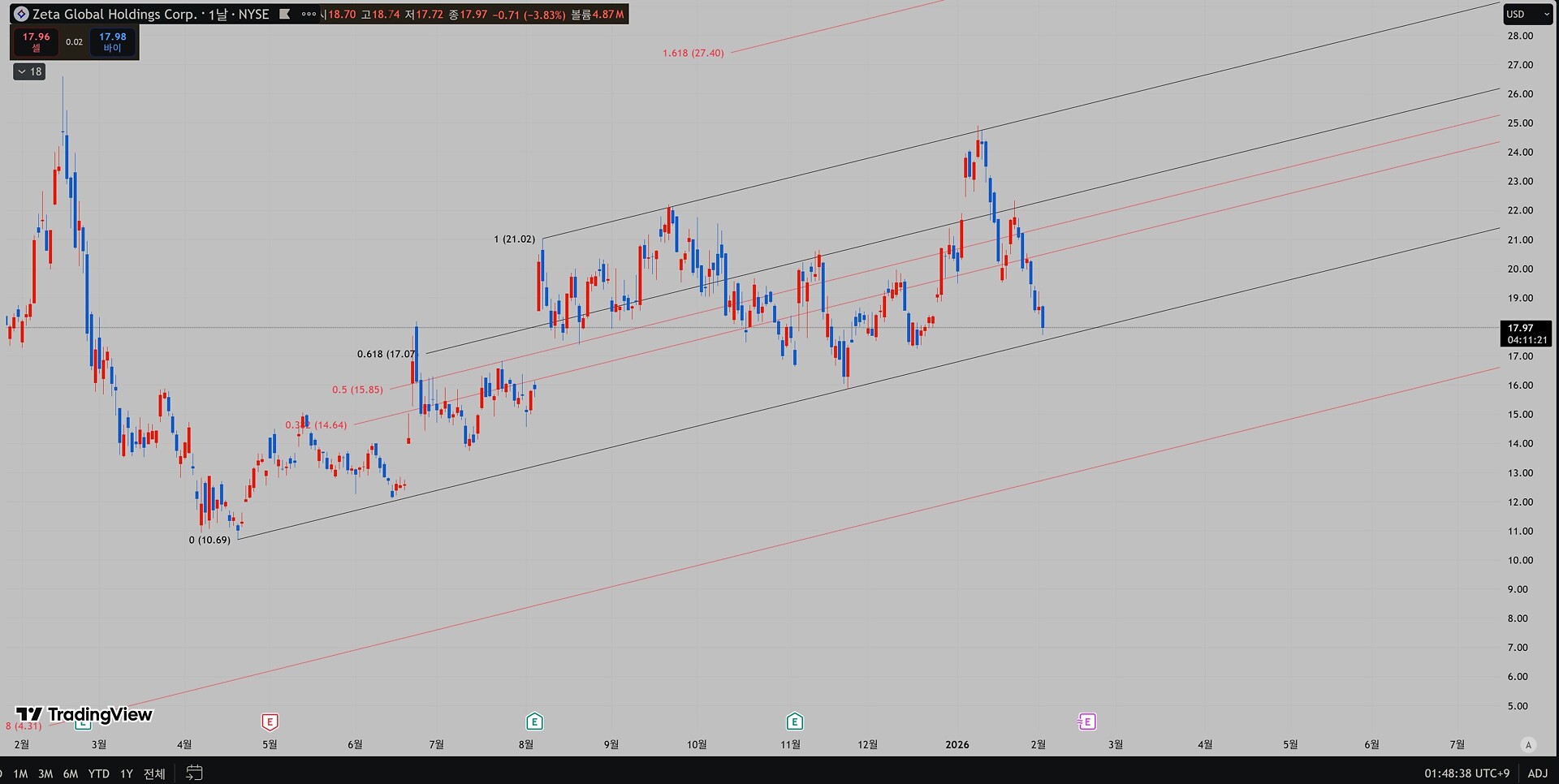This screenshot has height=784, width=1559.
Task: Click the 0.618 (17.07) Fibonacci label
Action: [387, 354]
